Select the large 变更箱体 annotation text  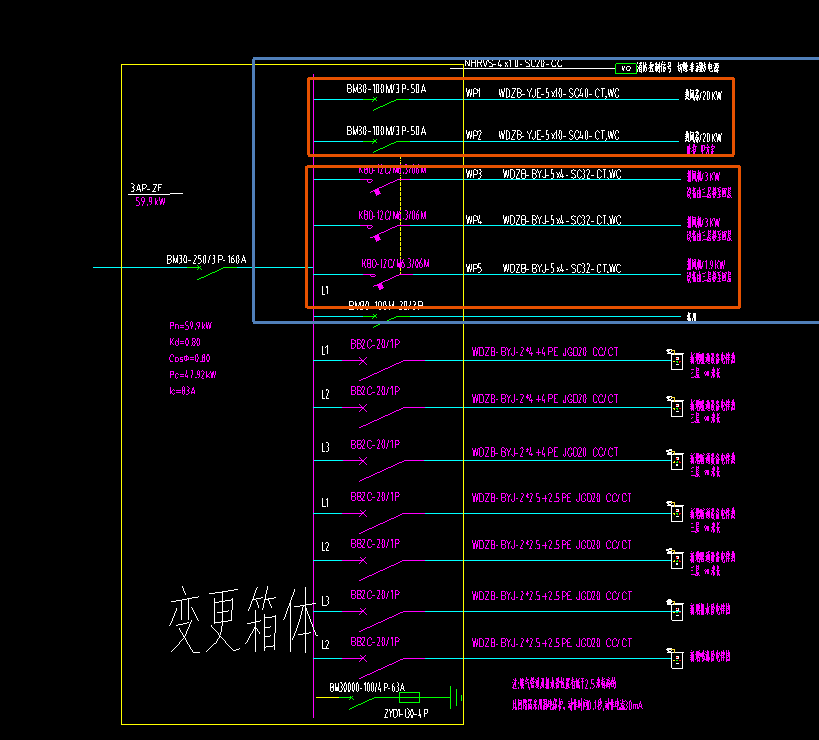point(243,620)
